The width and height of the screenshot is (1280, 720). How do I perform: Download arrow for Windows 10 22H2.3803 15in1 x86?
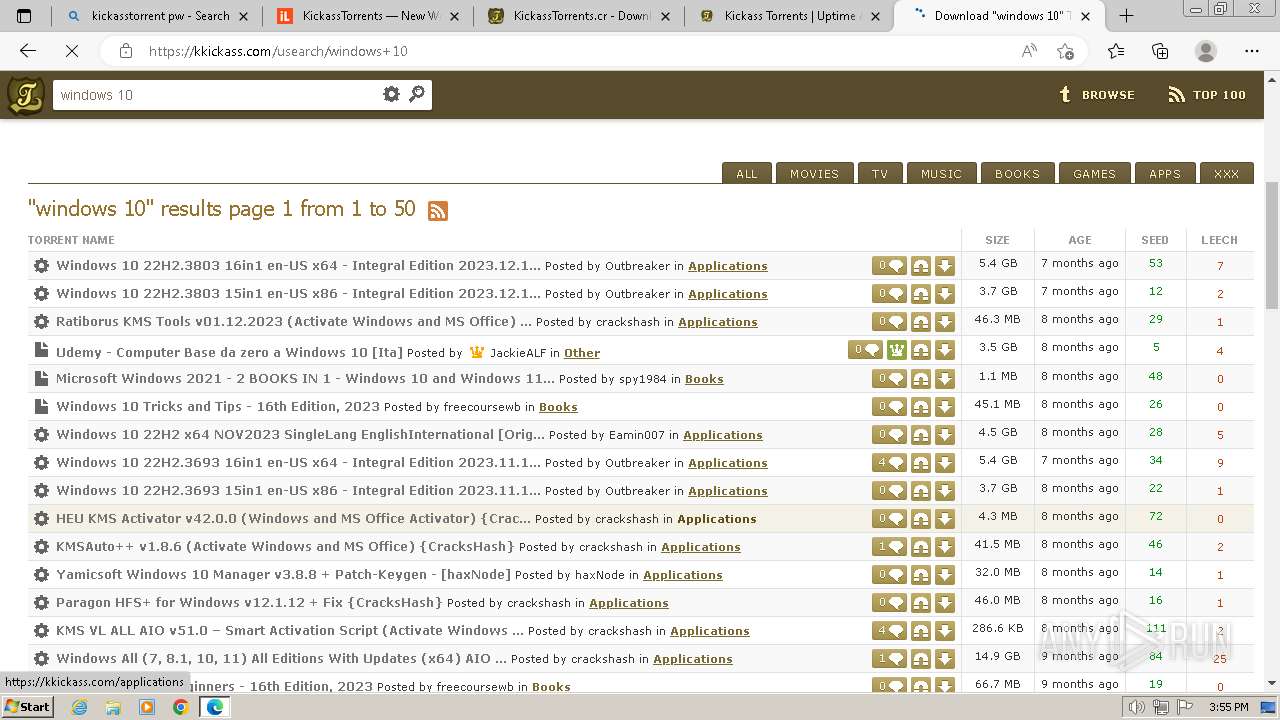point(945,294)
